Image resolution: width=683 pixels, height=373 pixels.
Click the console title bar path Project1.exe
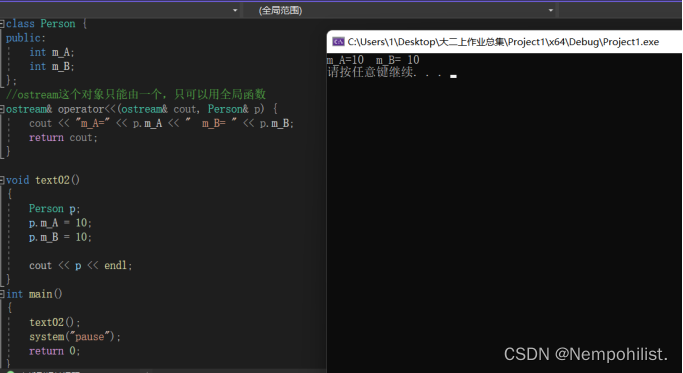[x=503, y=42]
